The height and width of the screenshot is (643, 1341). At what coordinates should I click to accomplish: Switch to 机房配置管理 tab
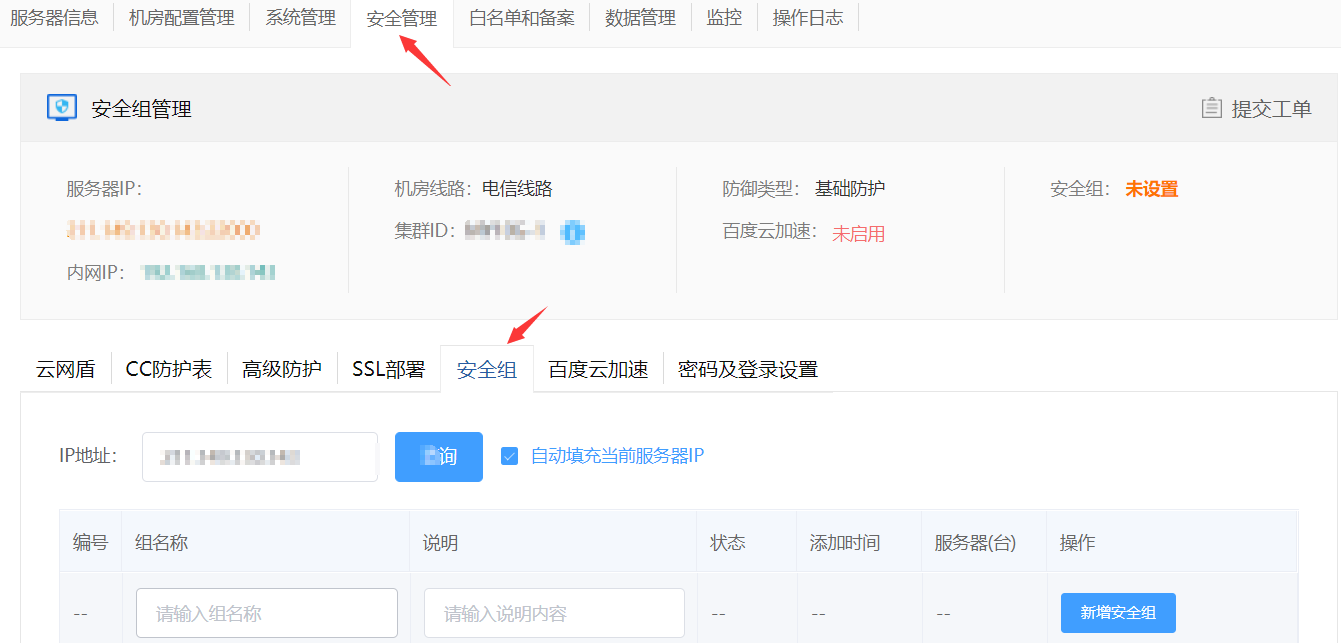click(181, 18)
